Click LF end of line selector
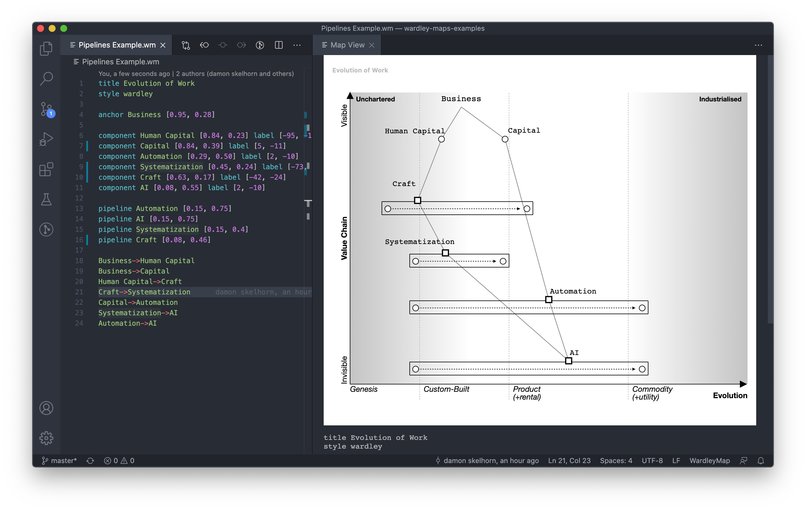 click(676, 461)
